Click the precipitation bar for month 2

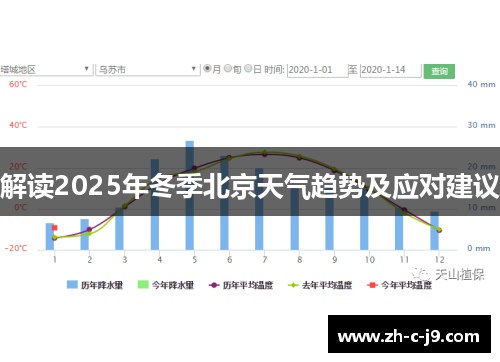(x=85, y=234)
